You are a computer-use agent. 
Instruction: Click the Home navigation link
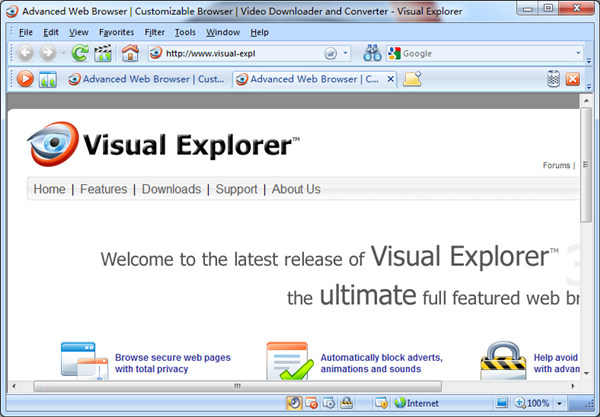[x=49, y=189]
